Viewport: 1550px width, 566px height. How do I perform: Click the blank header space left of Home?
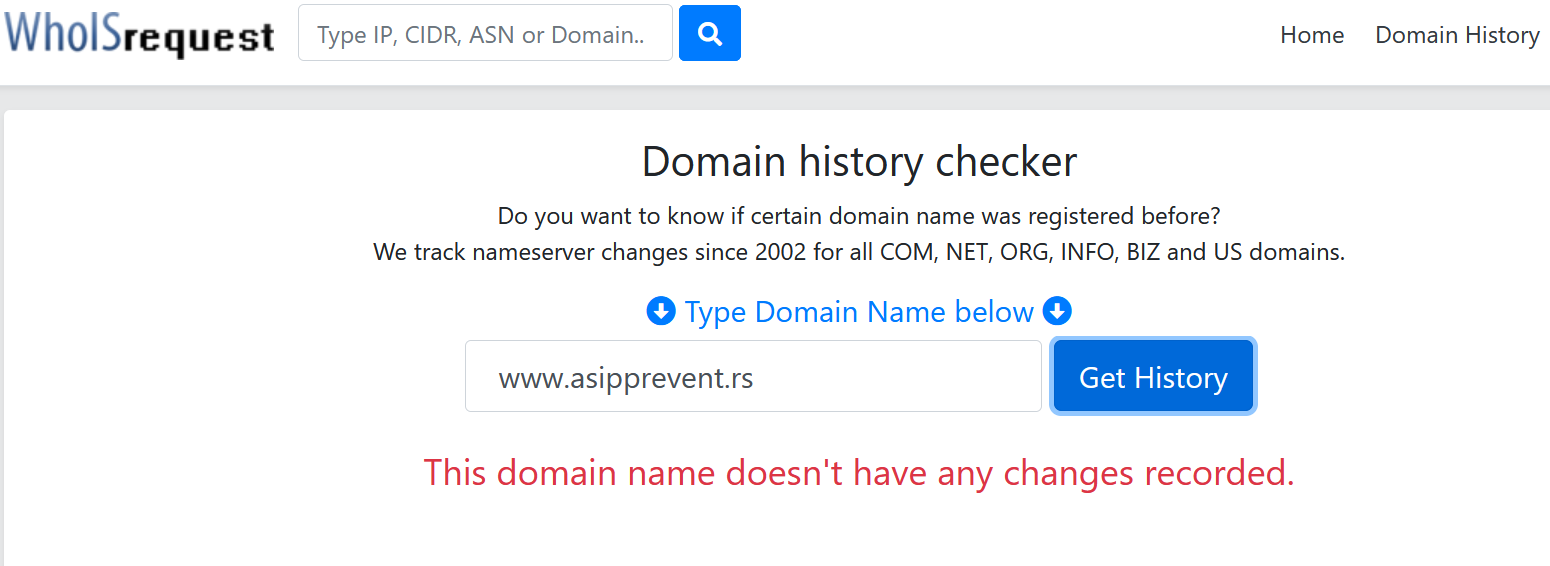tap(1010, 35)
